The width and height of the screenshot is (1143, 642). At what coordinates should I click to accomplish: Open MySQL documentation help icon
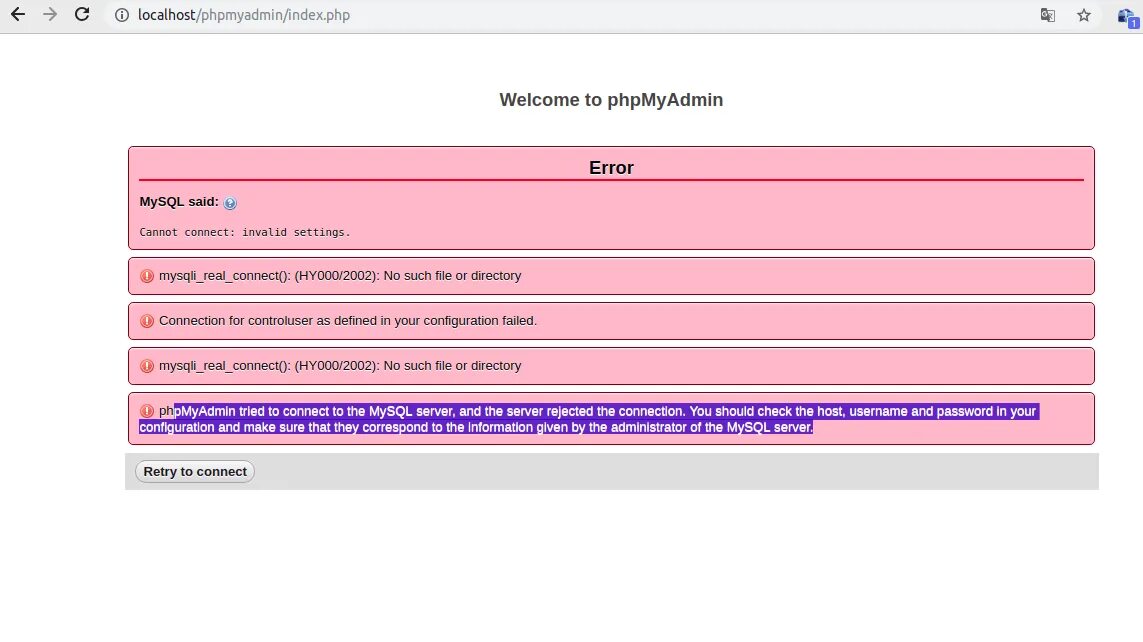(230, 203)
